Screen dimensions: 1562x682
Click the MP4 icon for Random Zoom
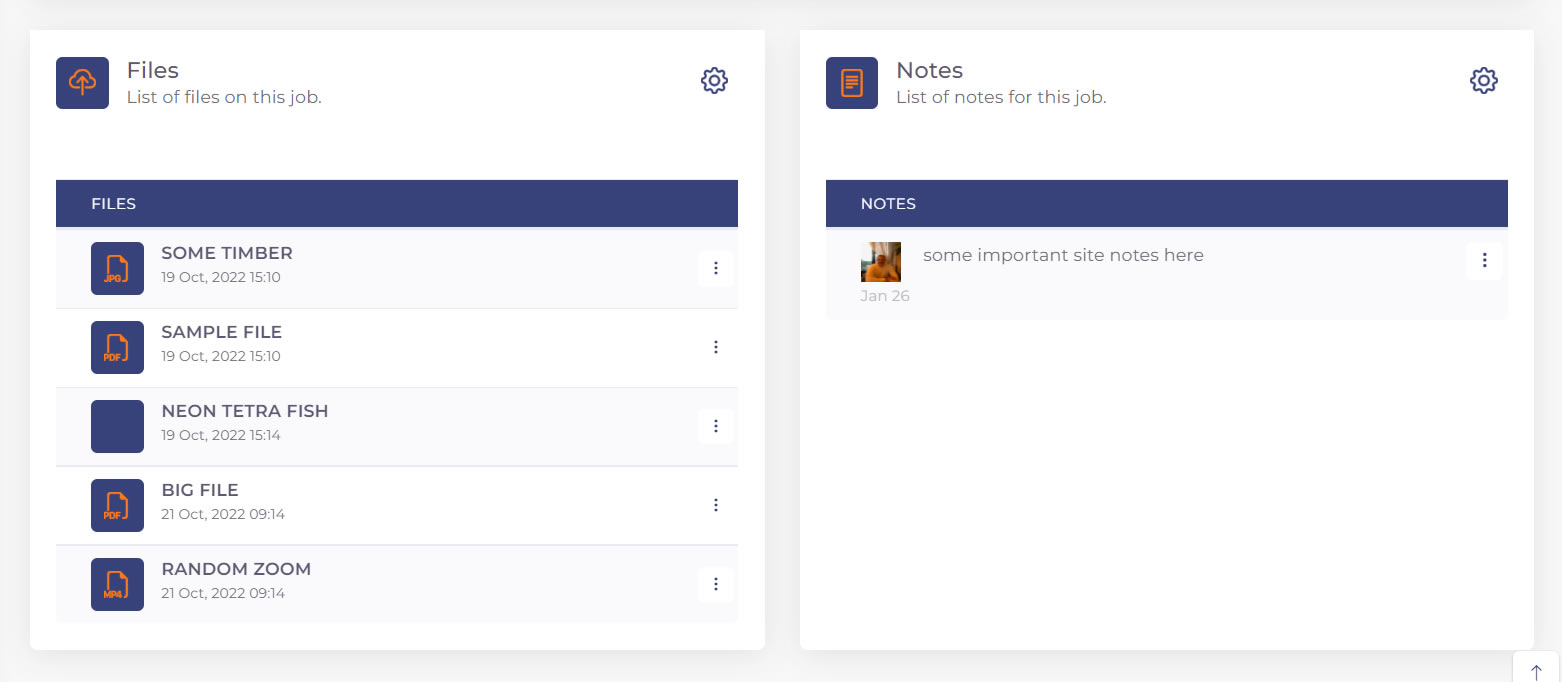pyautogui.click(x=117, y=584)
